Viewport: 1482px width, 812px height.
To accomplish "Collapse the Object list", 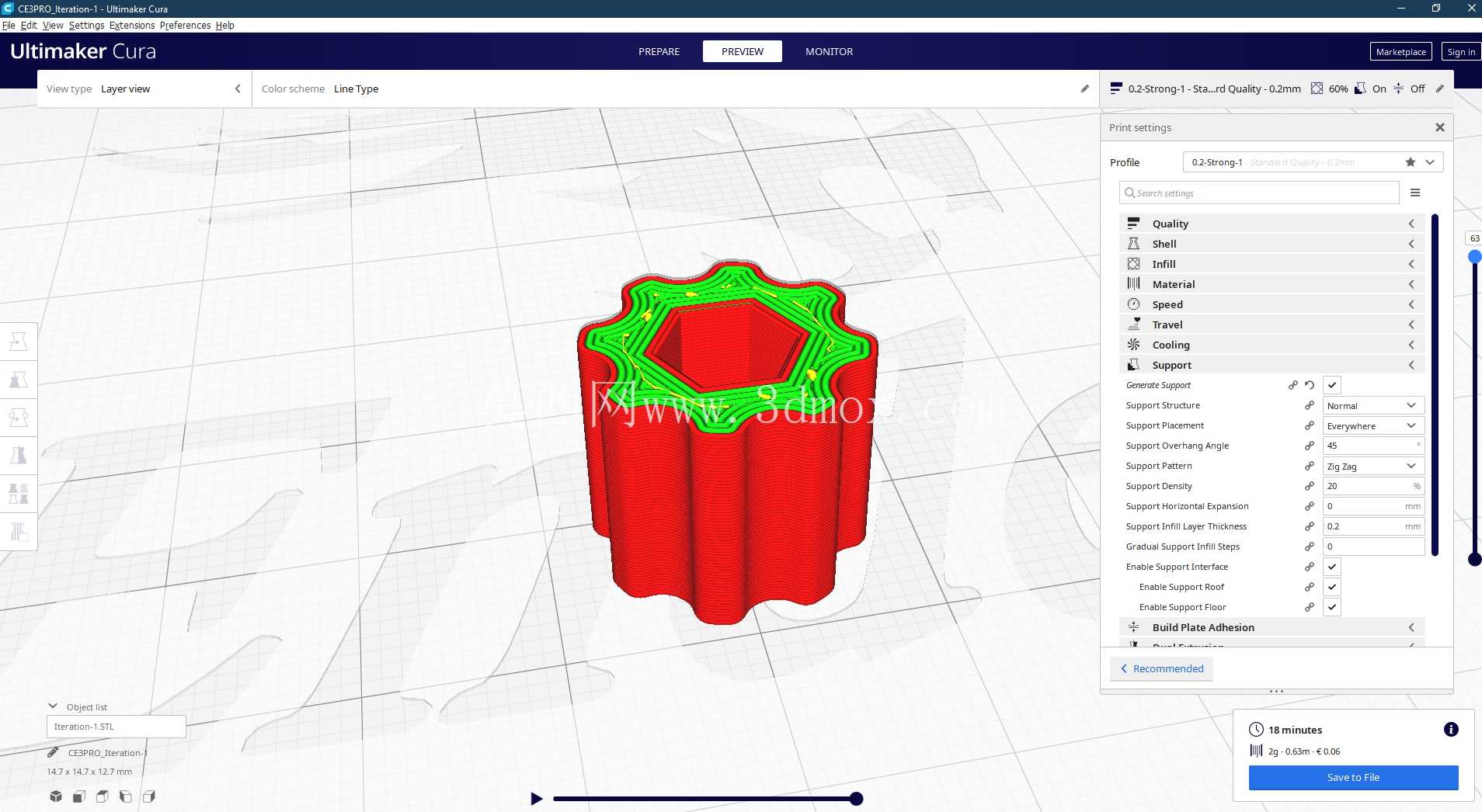I will (x=53, y=706).
